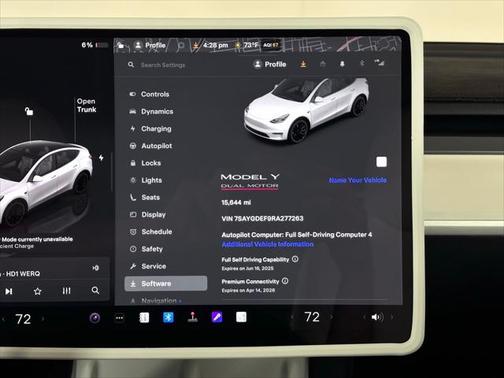Tap the lock icon in top status bar
Viewport: 504px width, 378px height.
(121, 45)
